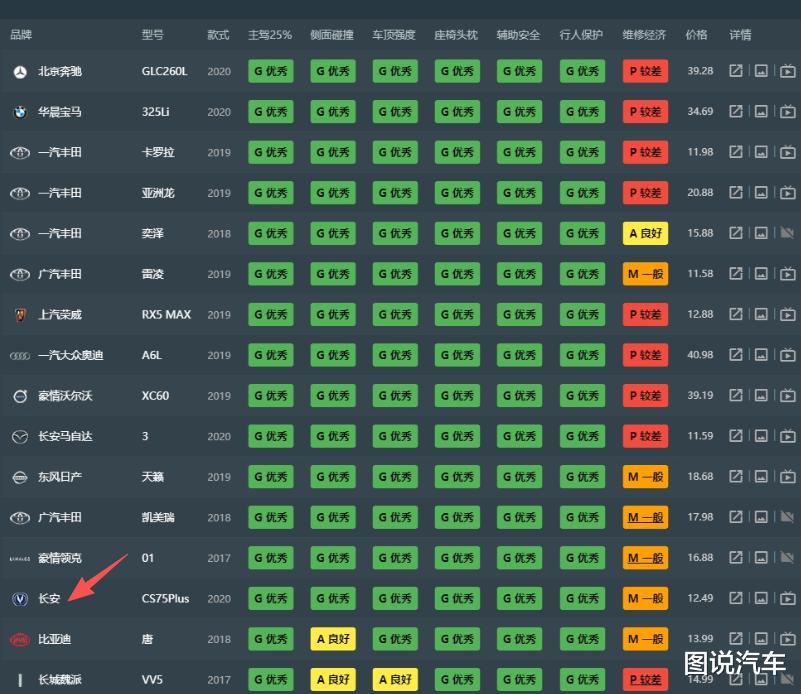Click the model name CS75Plus
The width and height of the screenshot is (801, 694).
click(x=166, y=599)
